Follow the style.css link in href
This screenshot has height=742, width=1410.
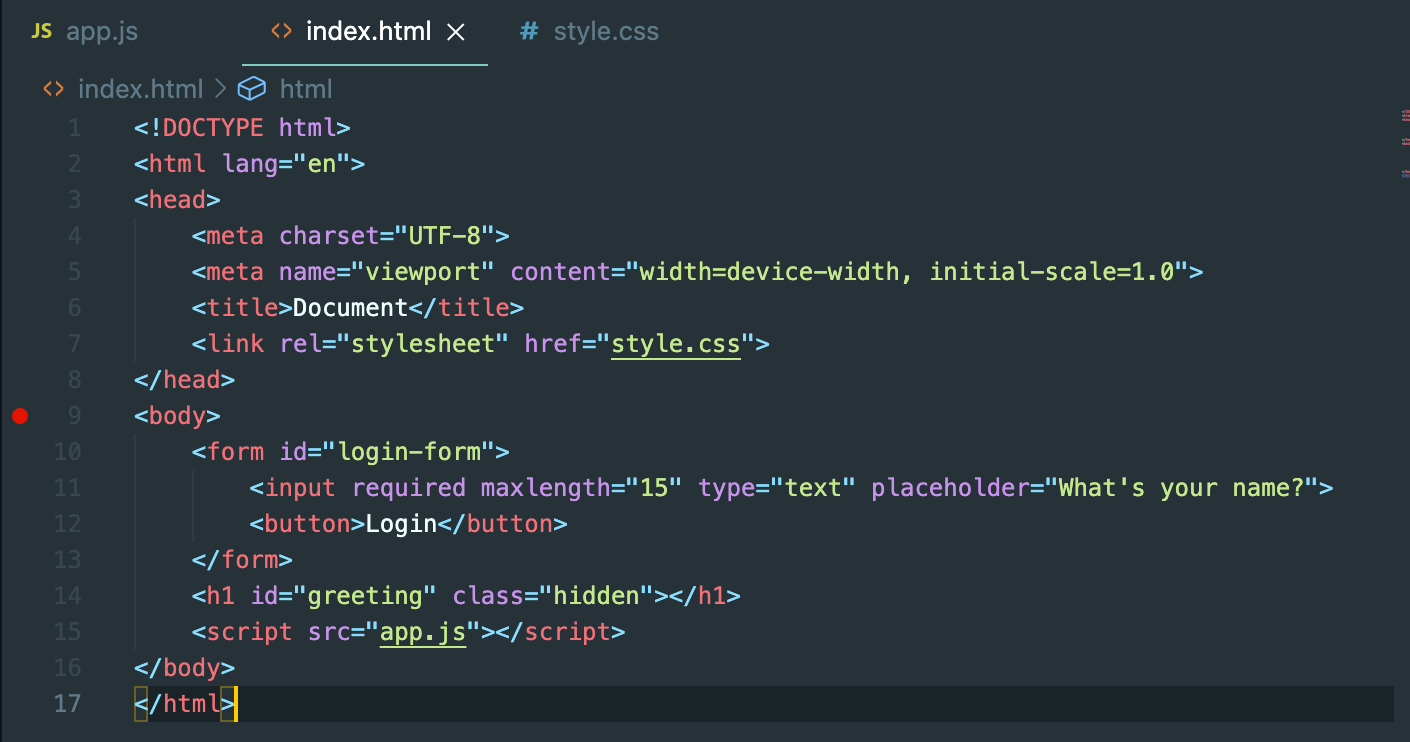click(x=675, y=344)
